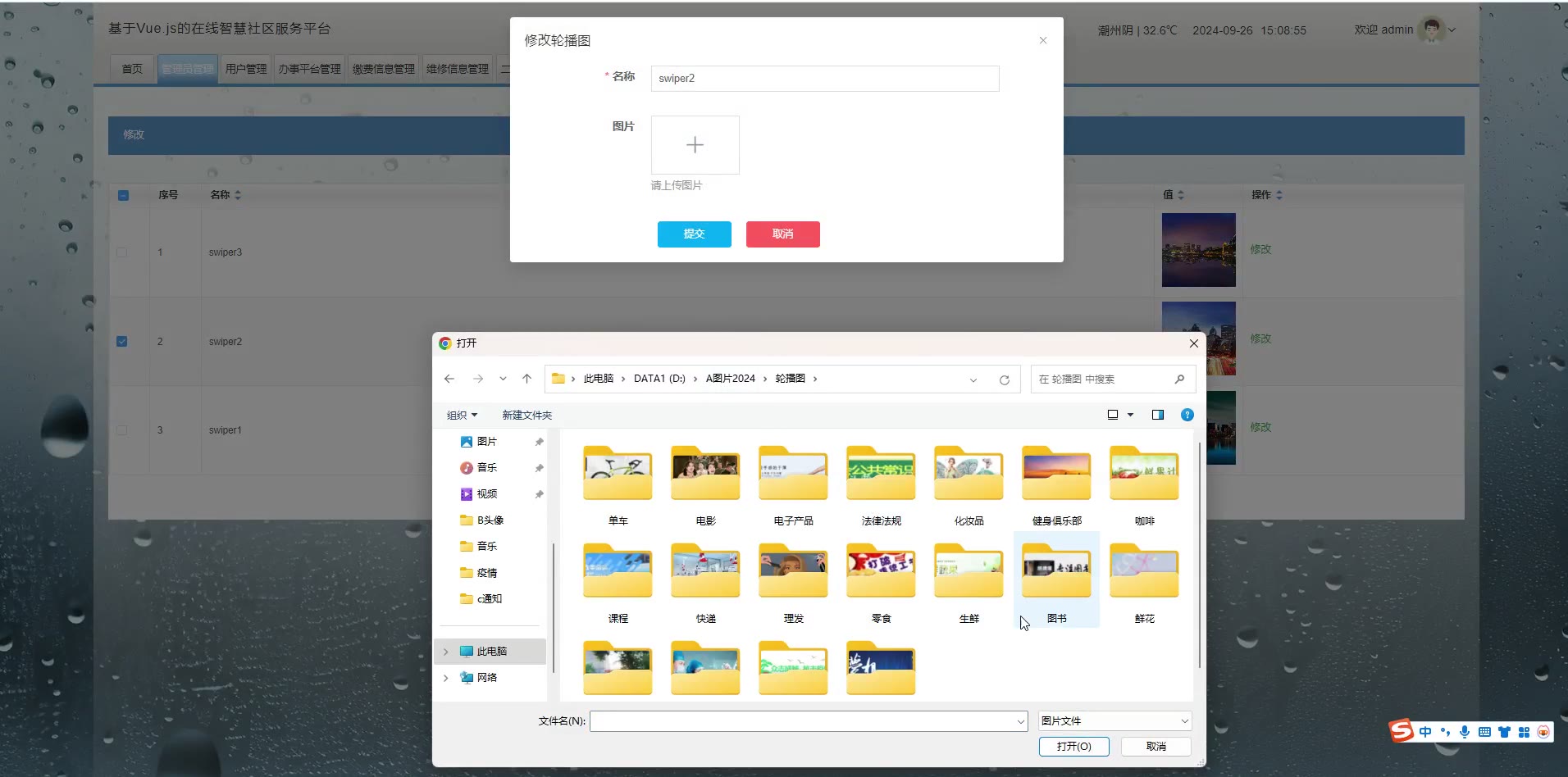Toggle Sogou voice input microphone

pyautogui.click(x=1465, y=732)
